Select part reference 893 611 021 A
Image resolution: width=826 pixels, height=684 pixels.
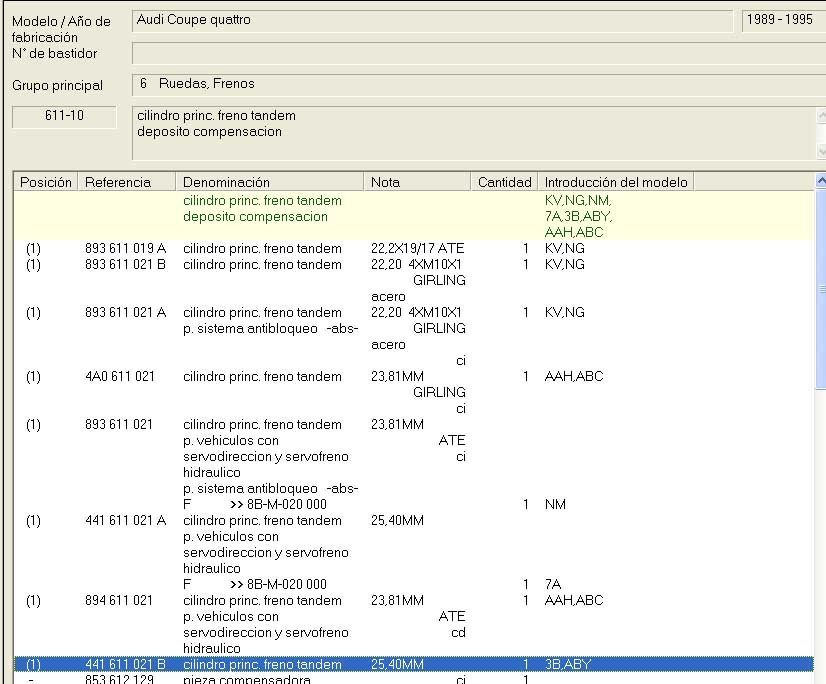(x=125, y=312)
